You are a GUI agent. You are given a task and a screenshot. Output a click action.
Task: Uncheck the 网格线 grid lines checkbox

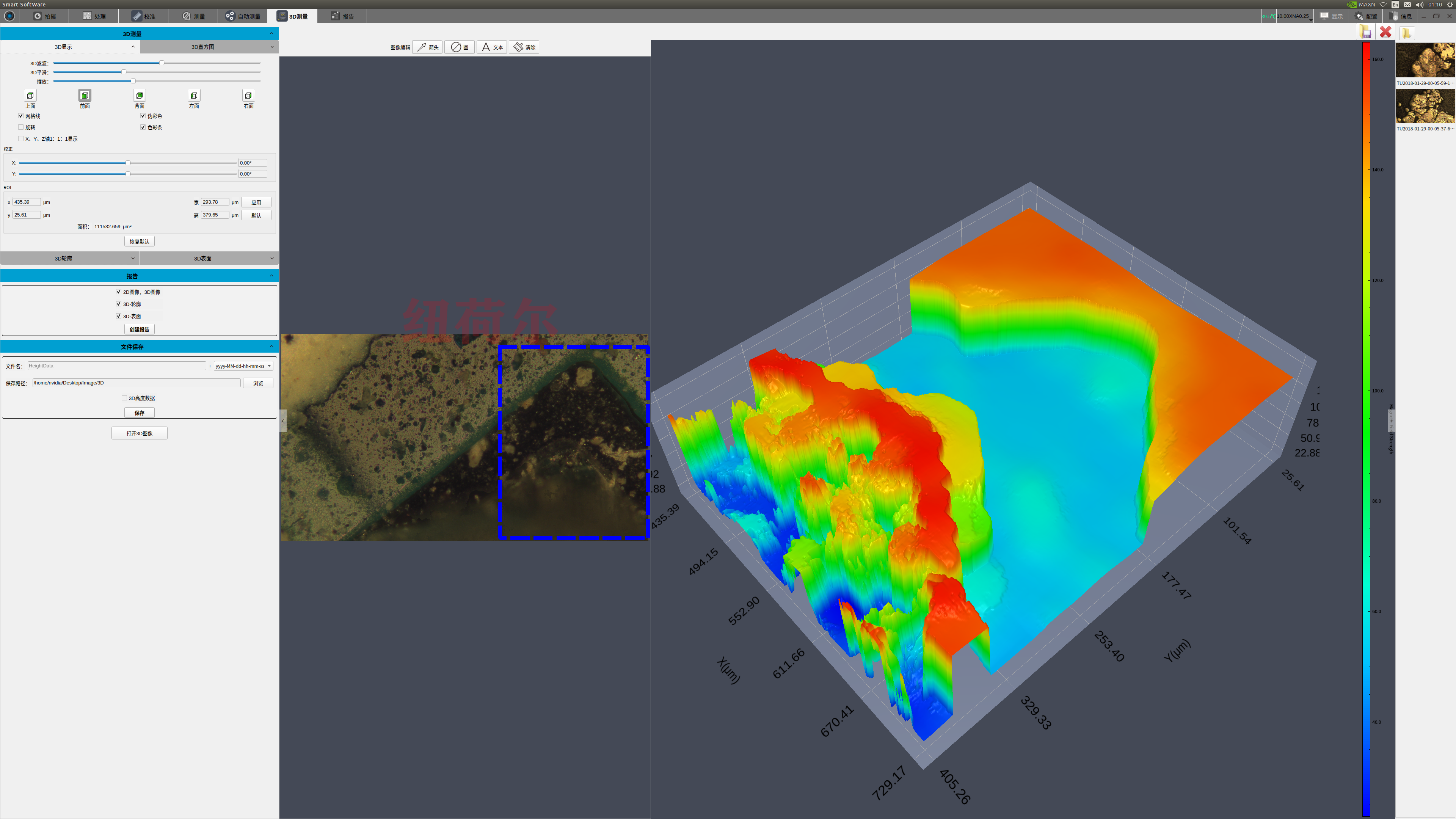[21, 116]
